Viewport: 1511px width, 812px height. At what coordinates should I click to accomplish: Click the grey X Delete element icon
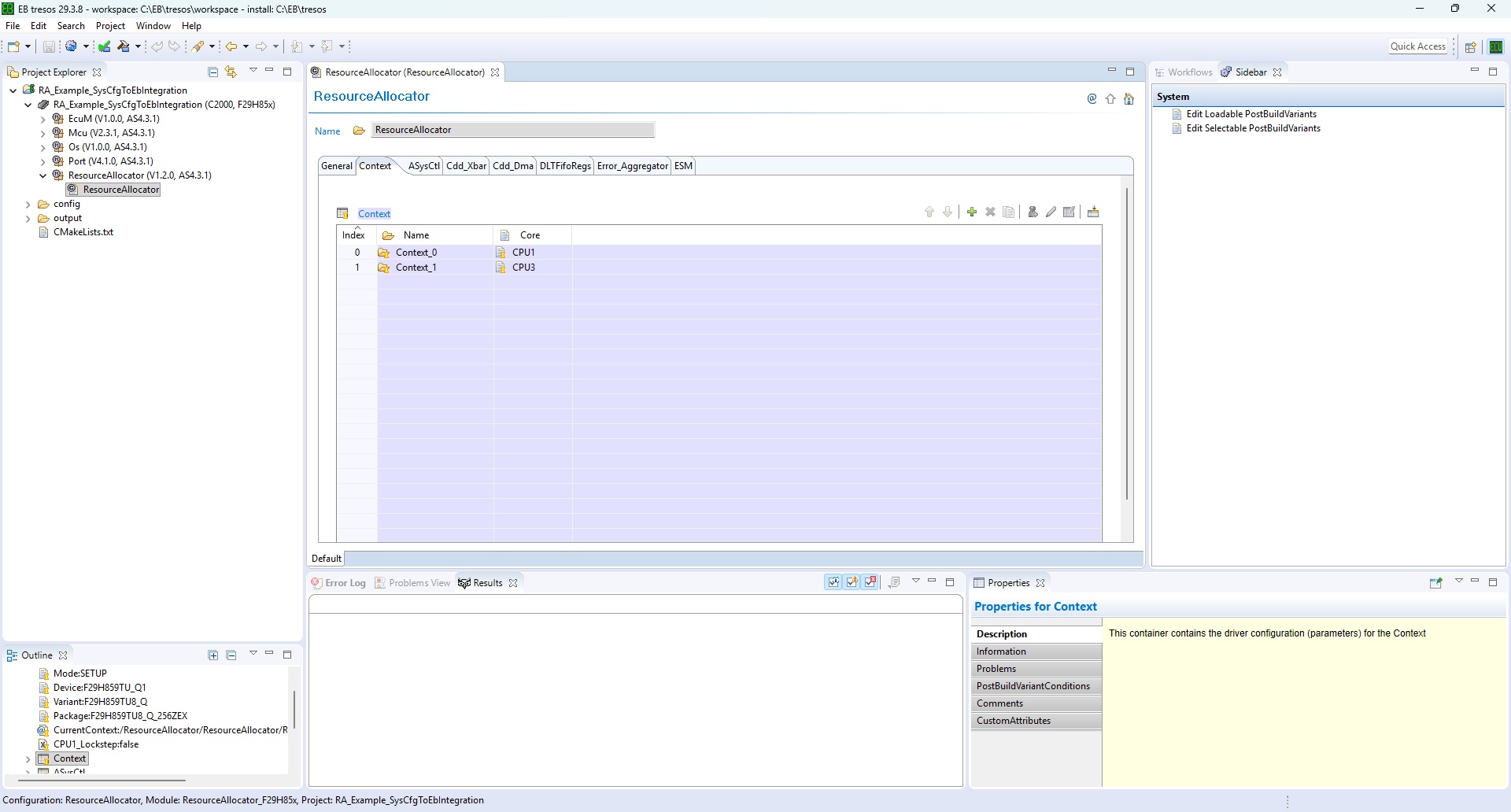[991, 212]
